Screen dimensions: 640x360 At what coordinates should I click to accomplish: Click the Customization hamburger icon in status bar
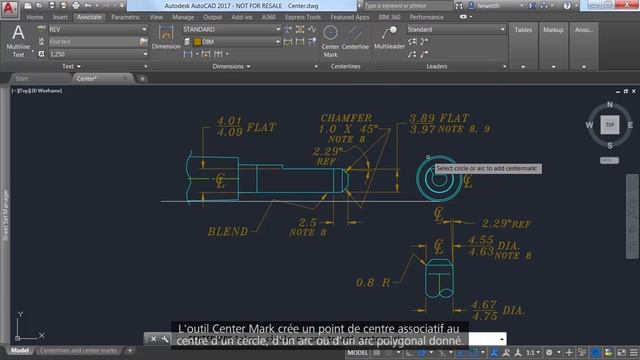633,353
